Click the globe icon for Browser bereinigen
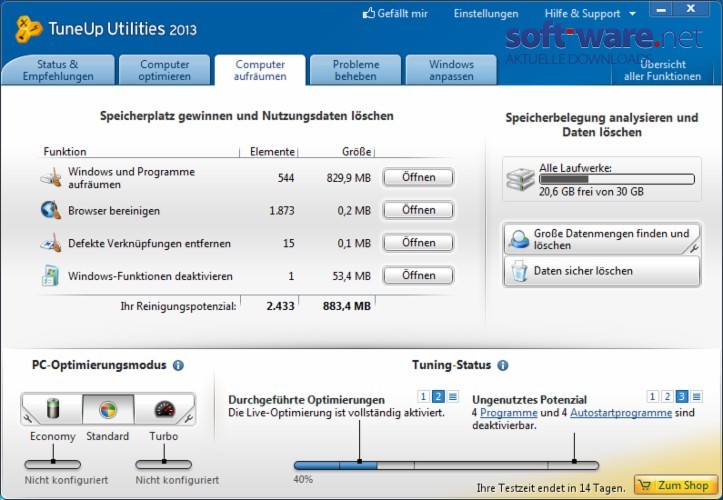Screen dimensions: 723x500 [x=51, y=210]
